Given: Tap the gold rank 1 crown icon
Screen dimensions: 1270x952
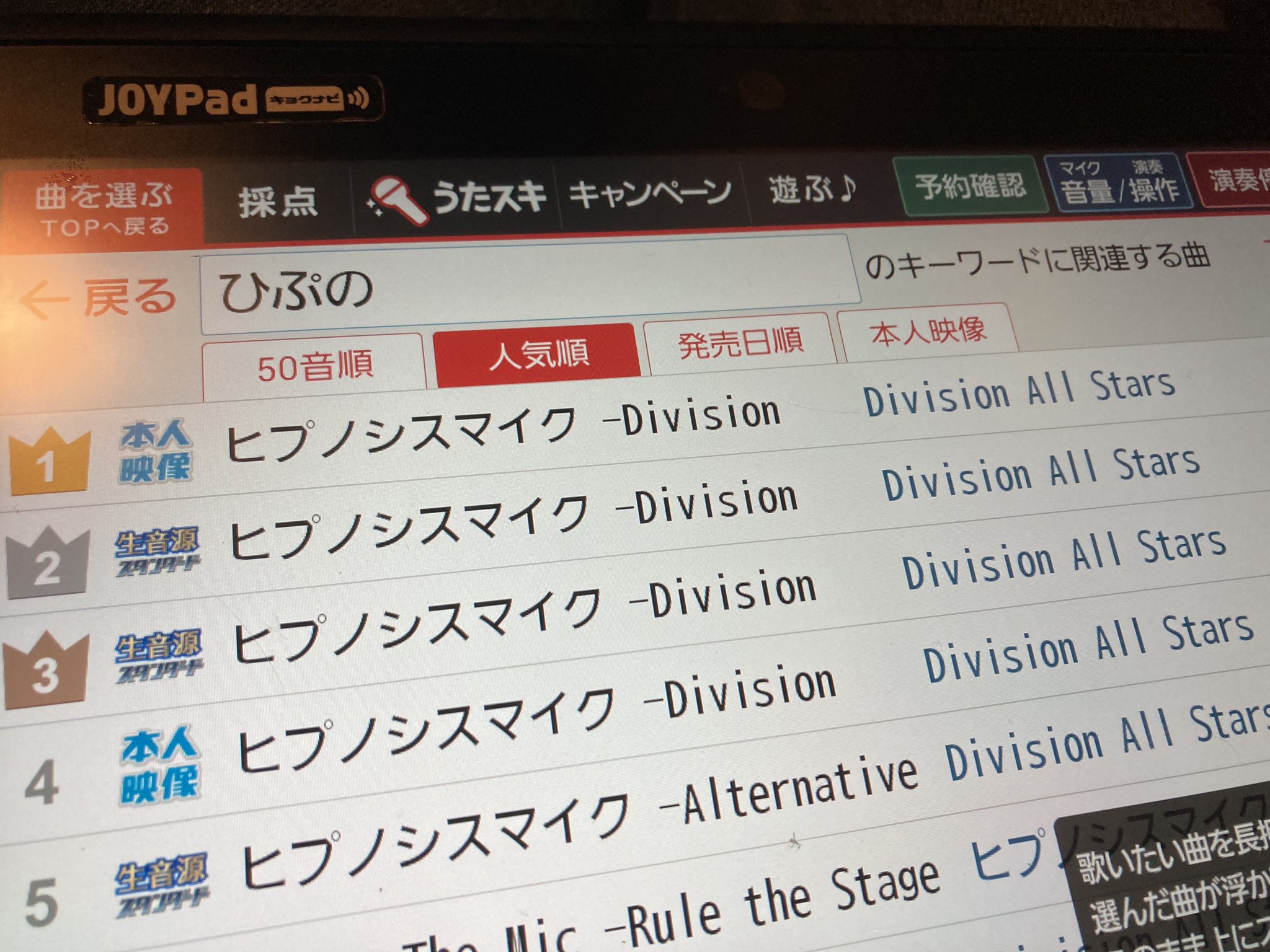Looking at the screenshot, I should tap(48, 462).
